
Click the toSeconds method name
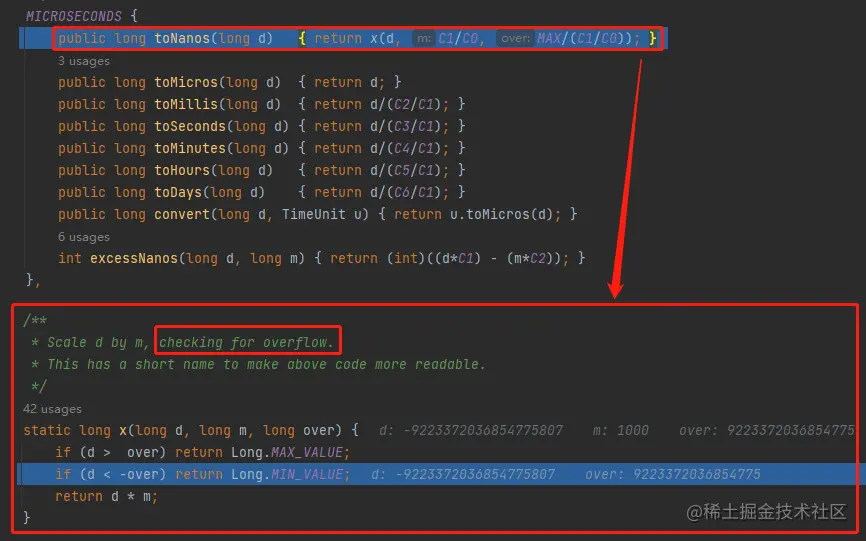(x=190, y=126)
